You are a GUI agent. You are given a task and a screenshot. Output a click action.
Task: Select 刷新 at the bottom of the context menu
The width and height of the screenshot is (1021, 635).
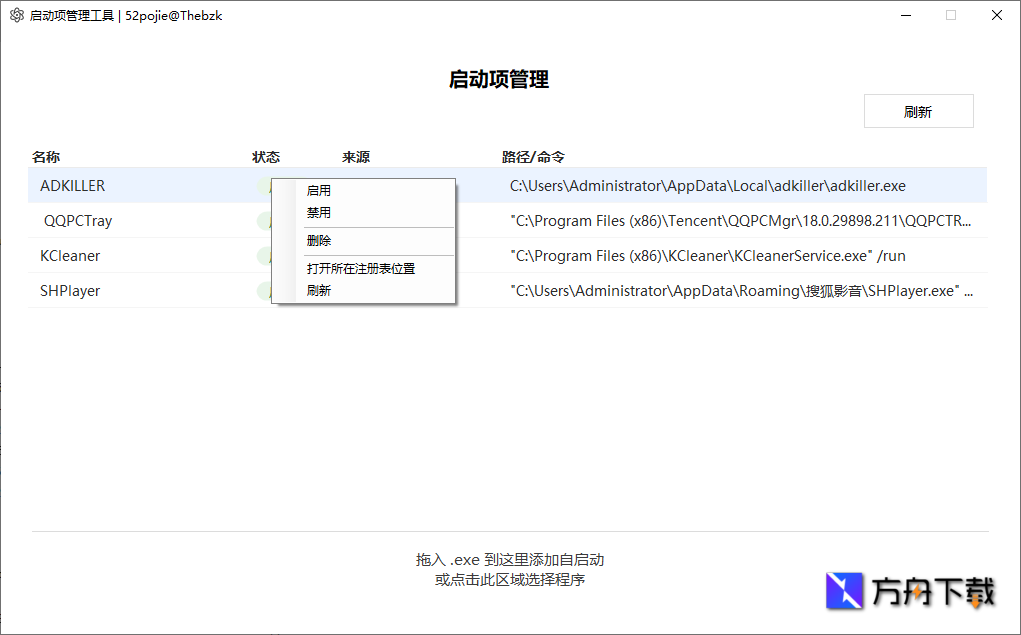(319, 290)
